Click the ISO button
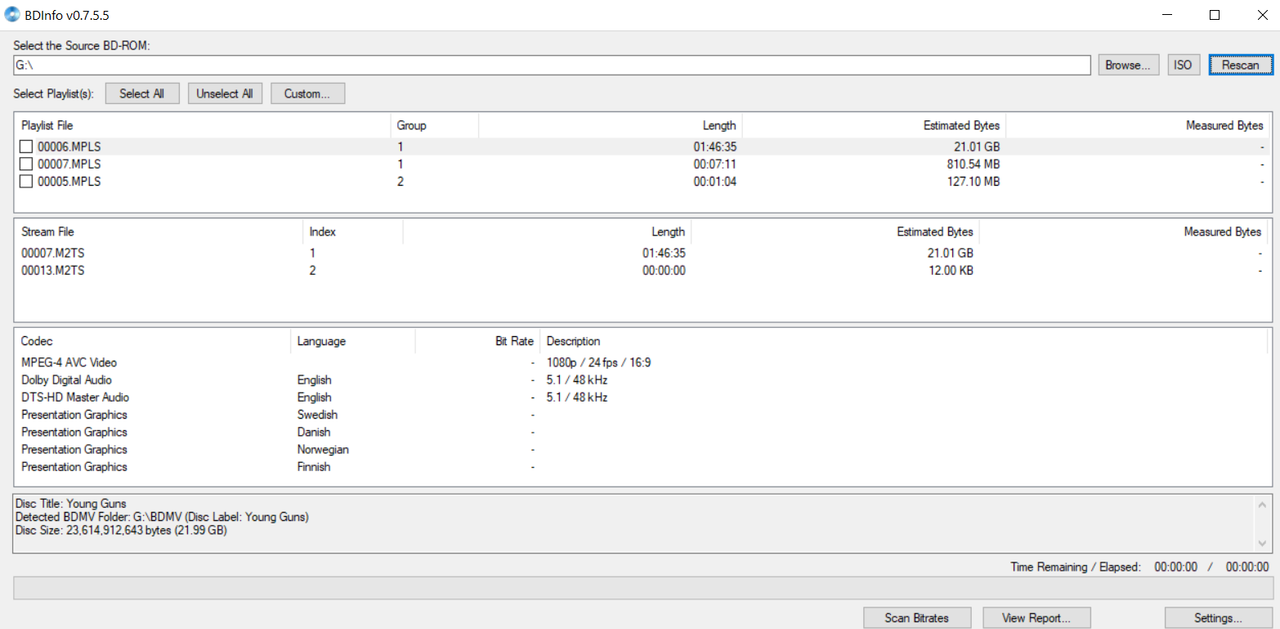1280x629 pixels. (x=1183, y=65)
